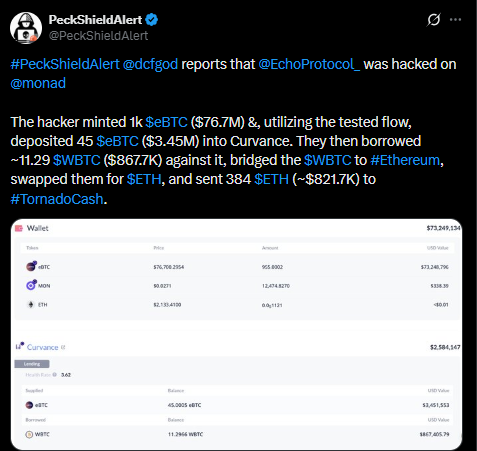Click the PeckShieldAlert display name
This screenshot has height=451, width=477.
tap(95, 20)
